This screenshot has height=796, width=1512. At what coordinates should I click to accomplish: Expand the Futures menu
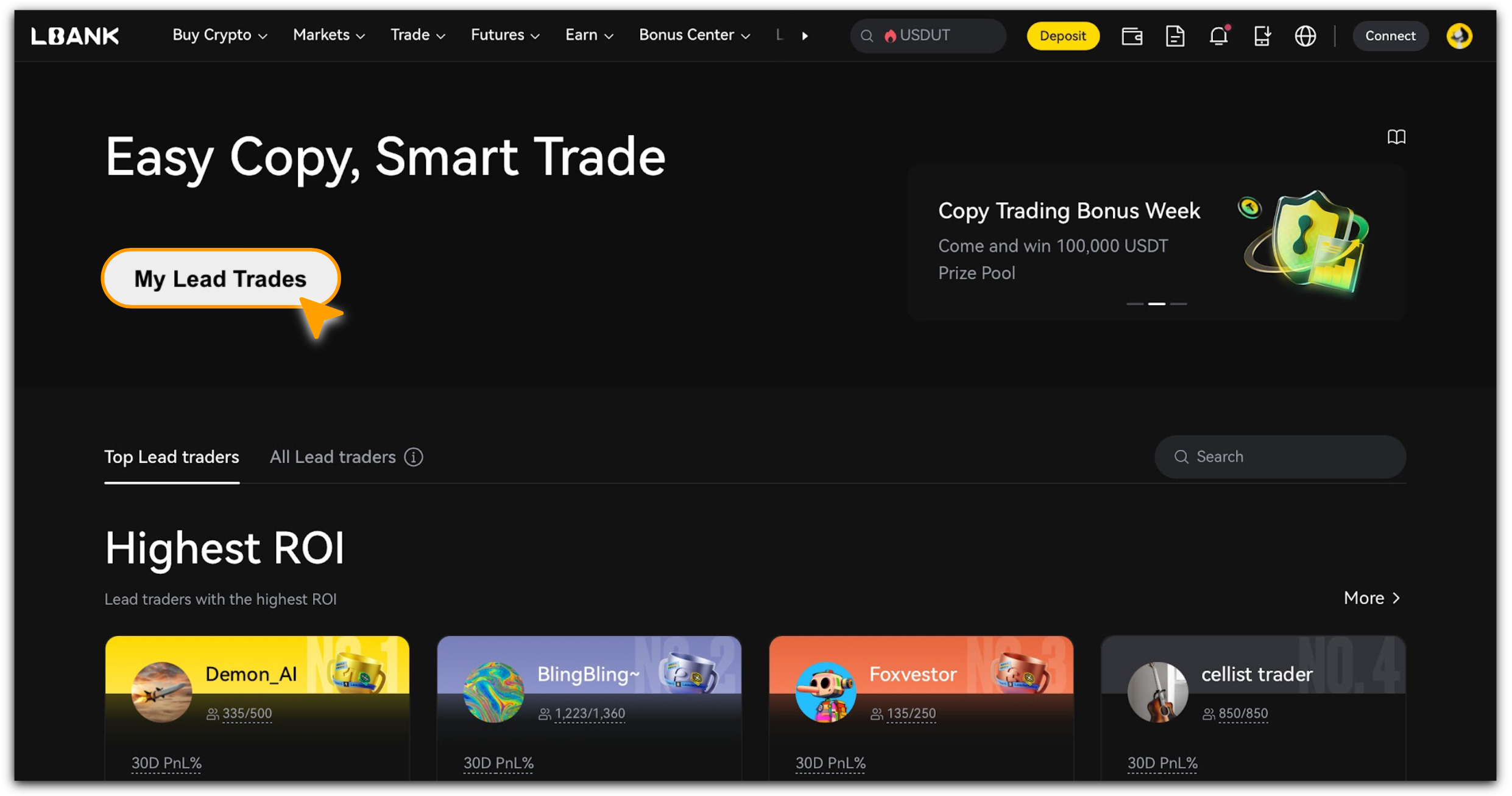click(x=505, y=35)
